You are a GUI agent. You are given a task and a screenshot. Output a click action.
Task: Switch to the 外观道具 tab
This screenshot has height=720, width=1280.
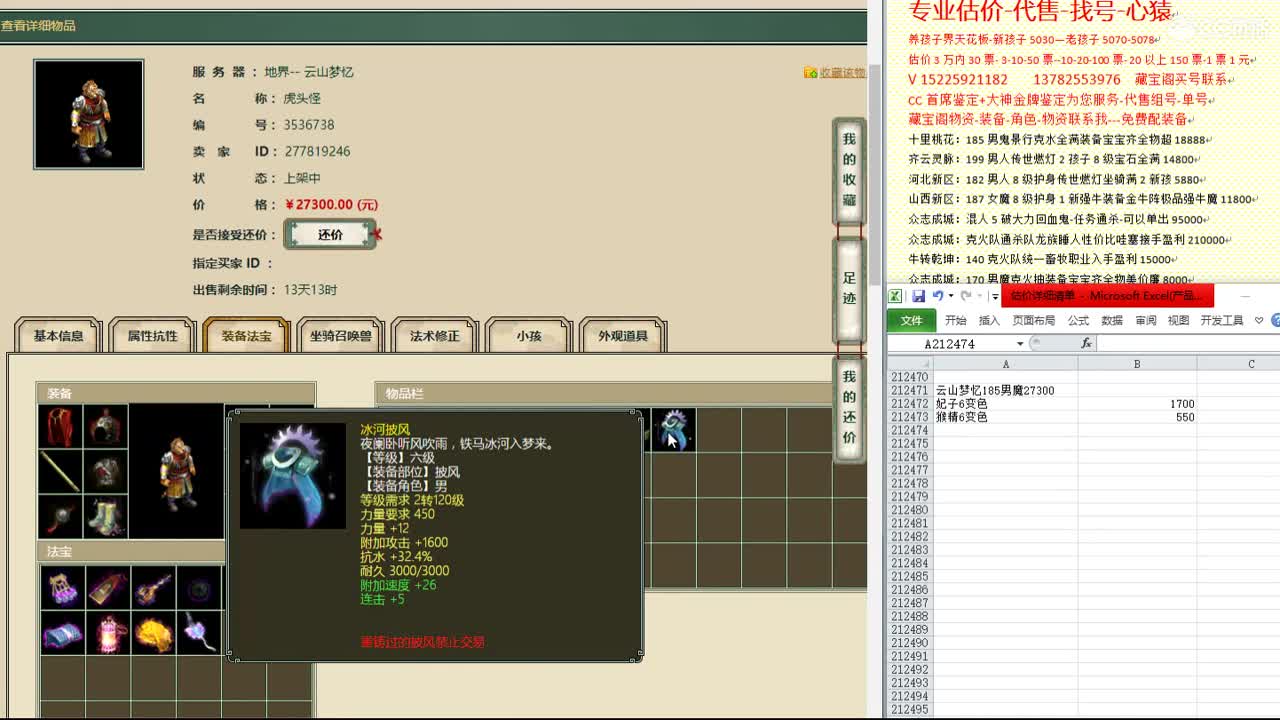click(x=622, y=336)
